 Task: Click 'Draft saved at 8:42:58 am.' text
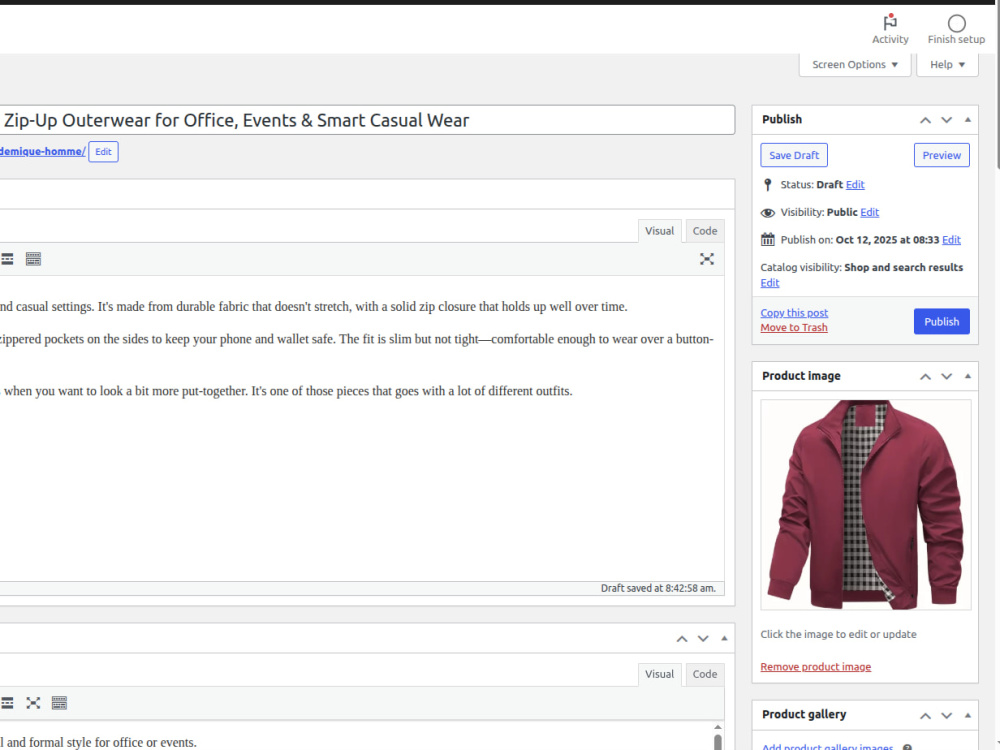658,588
